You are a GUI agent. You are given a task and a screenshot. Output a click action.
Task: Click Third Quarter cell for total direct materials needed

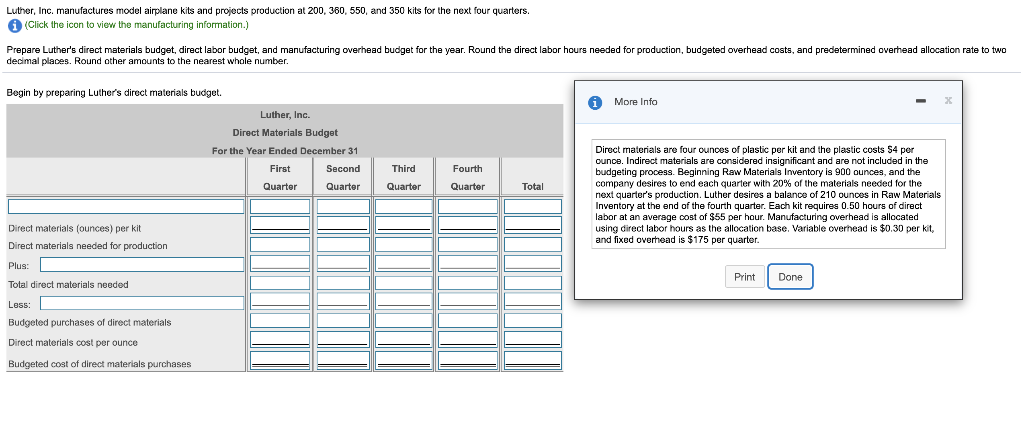[404, 284]
